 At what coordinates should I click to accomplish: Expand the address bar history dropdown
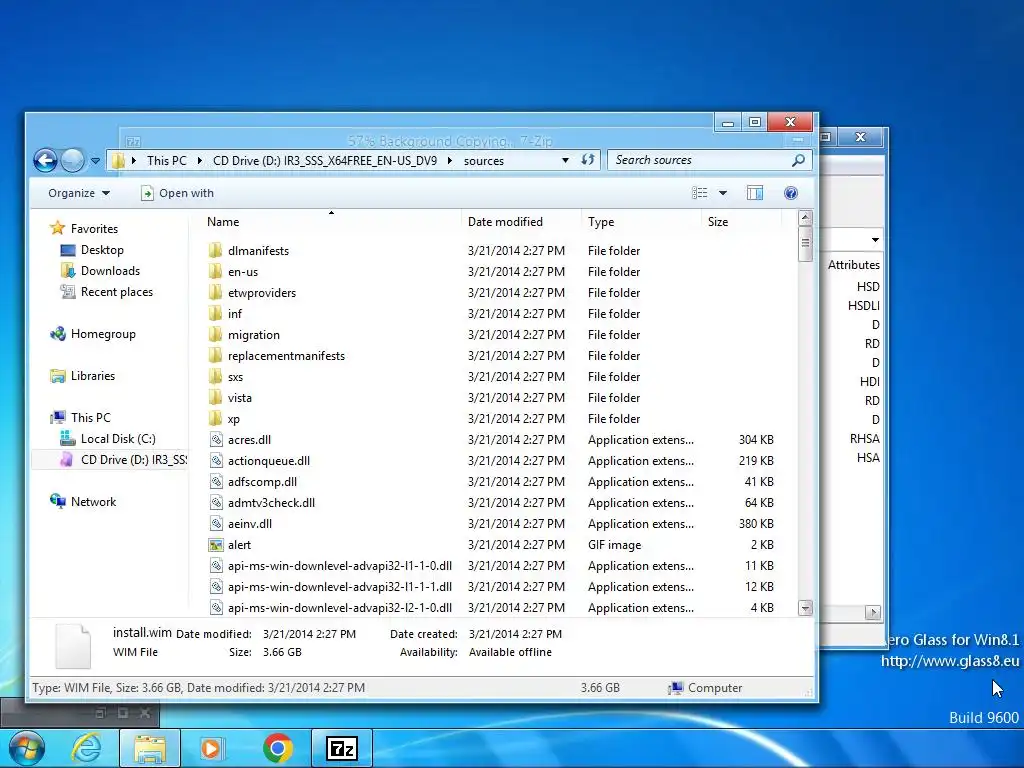point(565,161)
